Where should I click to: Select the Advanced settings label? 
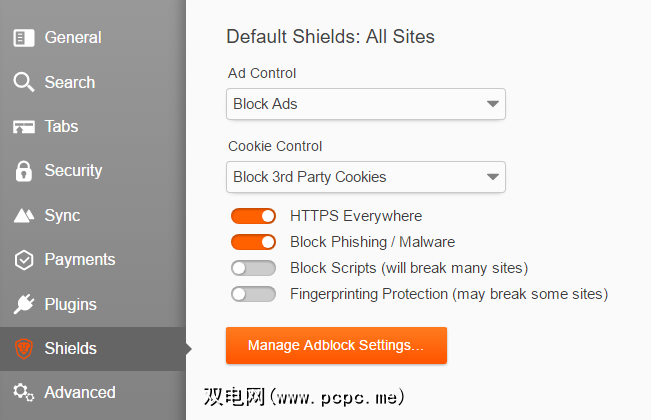pos(79,392)
